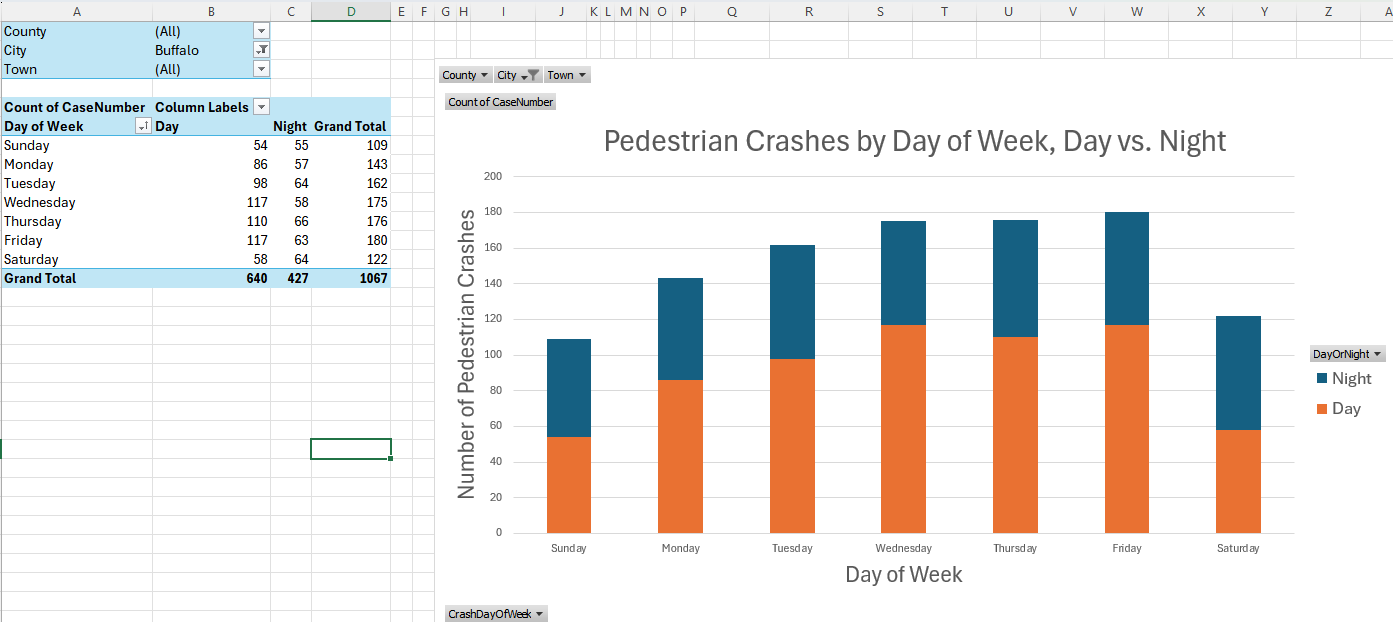The image size is (1393, 622).
Task: Click the orange Day segment of the Sunday bar
Action: coord(568,485)
